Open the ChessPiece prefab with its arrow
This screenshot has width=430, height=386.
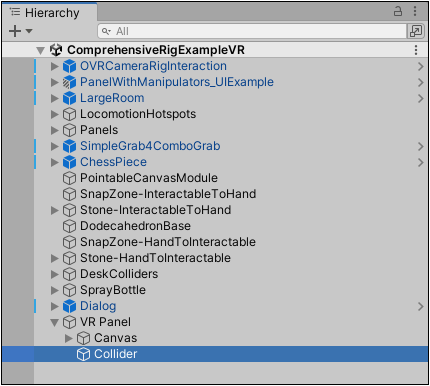pyautogui.click(x=420, y=162)
